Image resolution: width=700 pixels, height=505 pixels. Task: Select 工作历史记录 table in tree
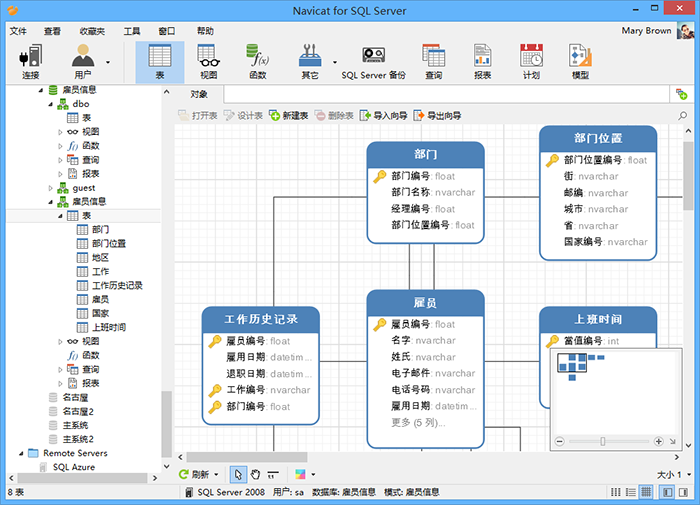(117, 285)
